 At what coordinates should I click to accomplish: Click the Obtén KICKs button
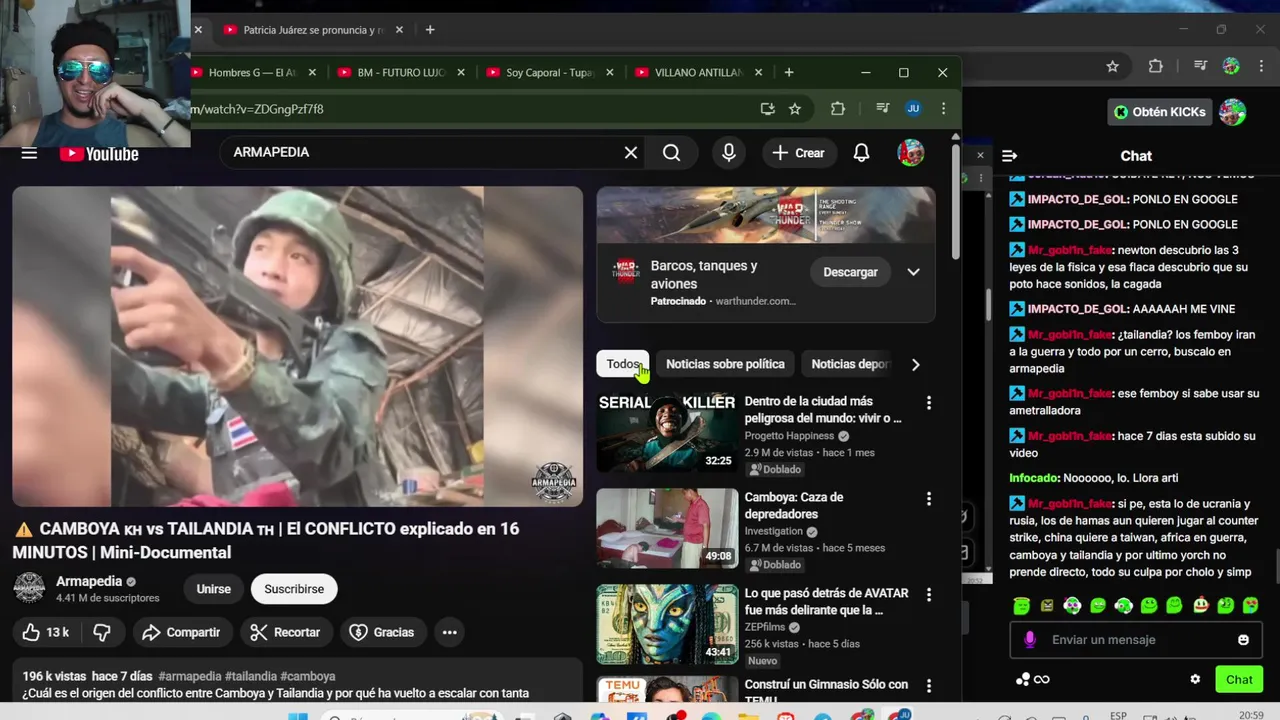[x=1160, y=112]
